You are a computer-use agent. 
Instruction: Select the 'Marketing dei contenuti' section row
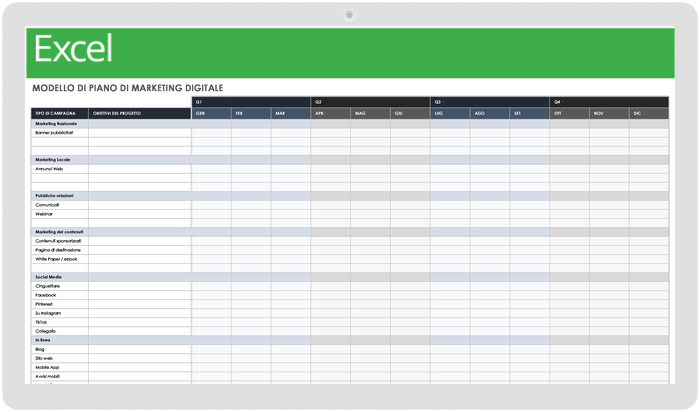(350, 232)
